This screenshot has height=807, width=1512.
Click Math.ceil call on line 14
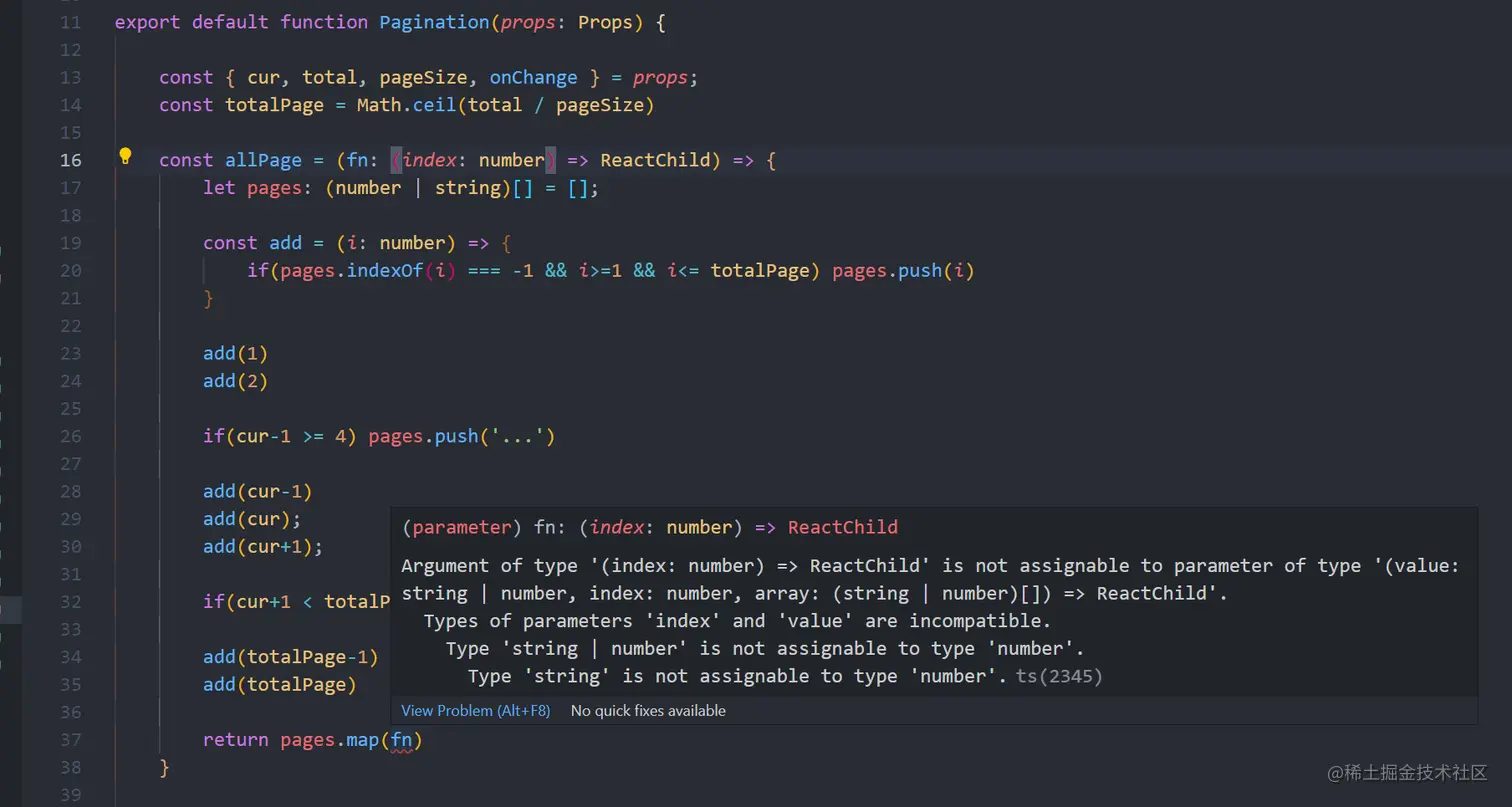click(406, 105)
